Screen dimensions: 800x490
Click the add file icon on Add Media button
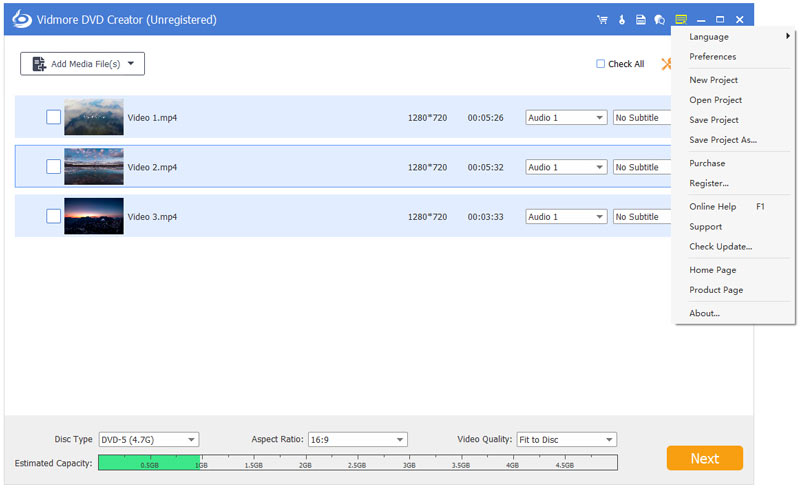click(39, 64)
